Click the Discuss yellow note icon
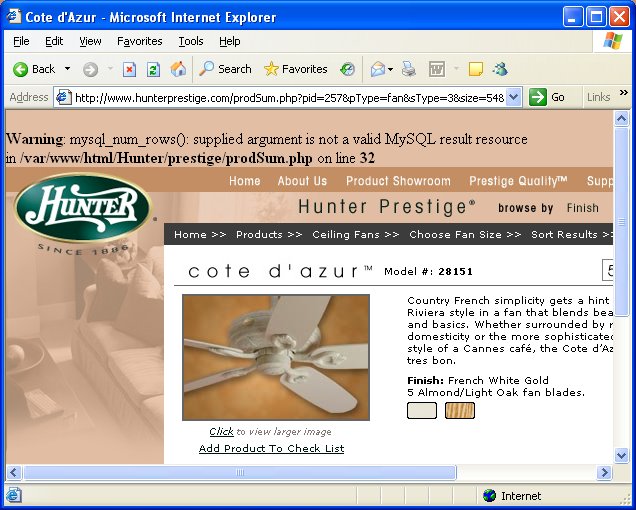Image resolution: width=636 pixels, height=510 pixels. tap(475, 69)
